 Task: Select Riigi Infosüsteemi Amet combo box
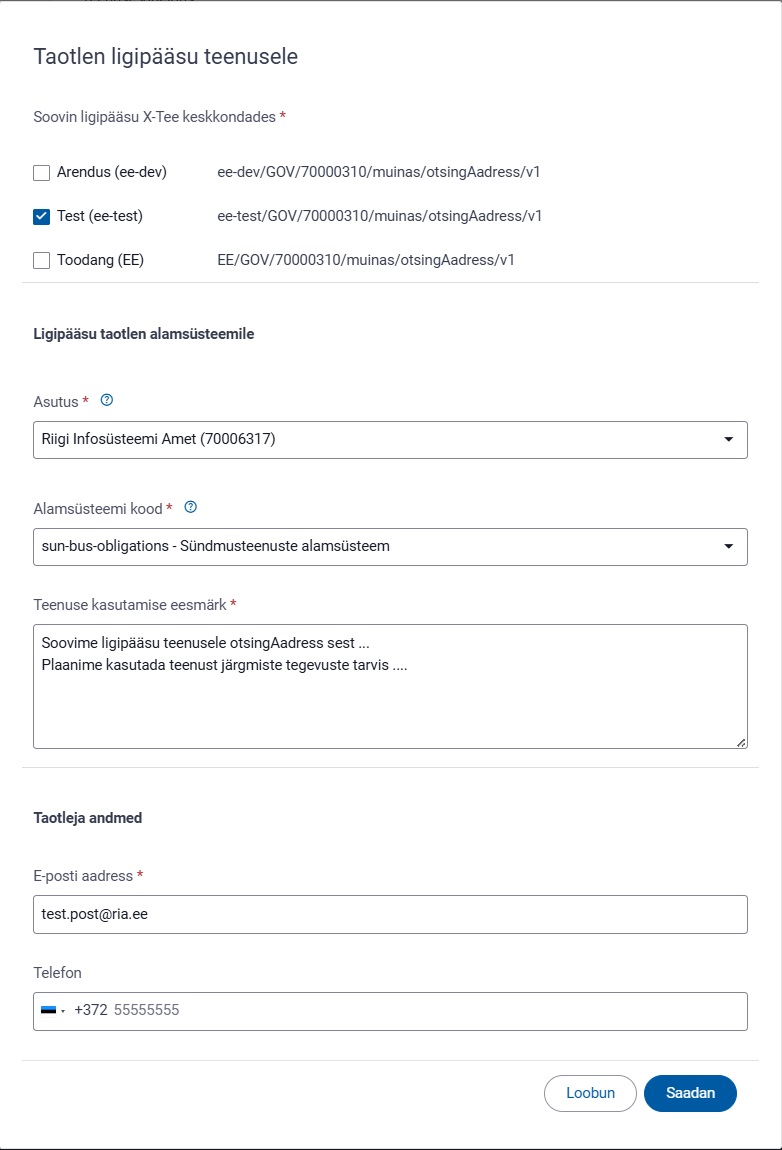[370, 439]
